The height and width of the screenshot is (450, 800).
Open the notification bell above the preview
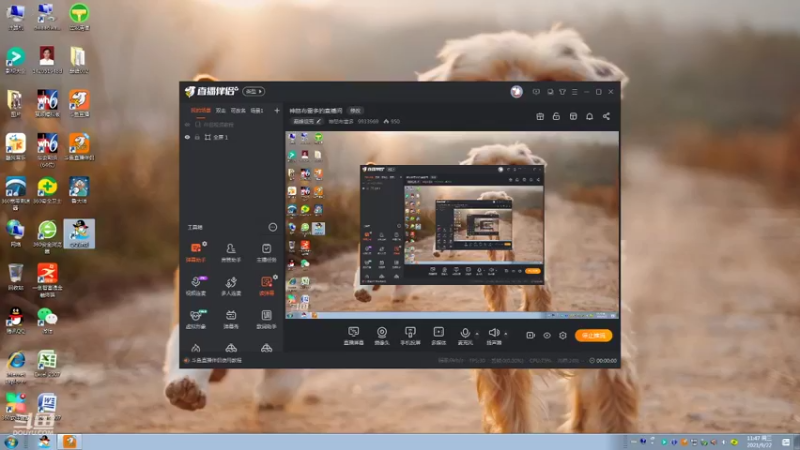589,116
